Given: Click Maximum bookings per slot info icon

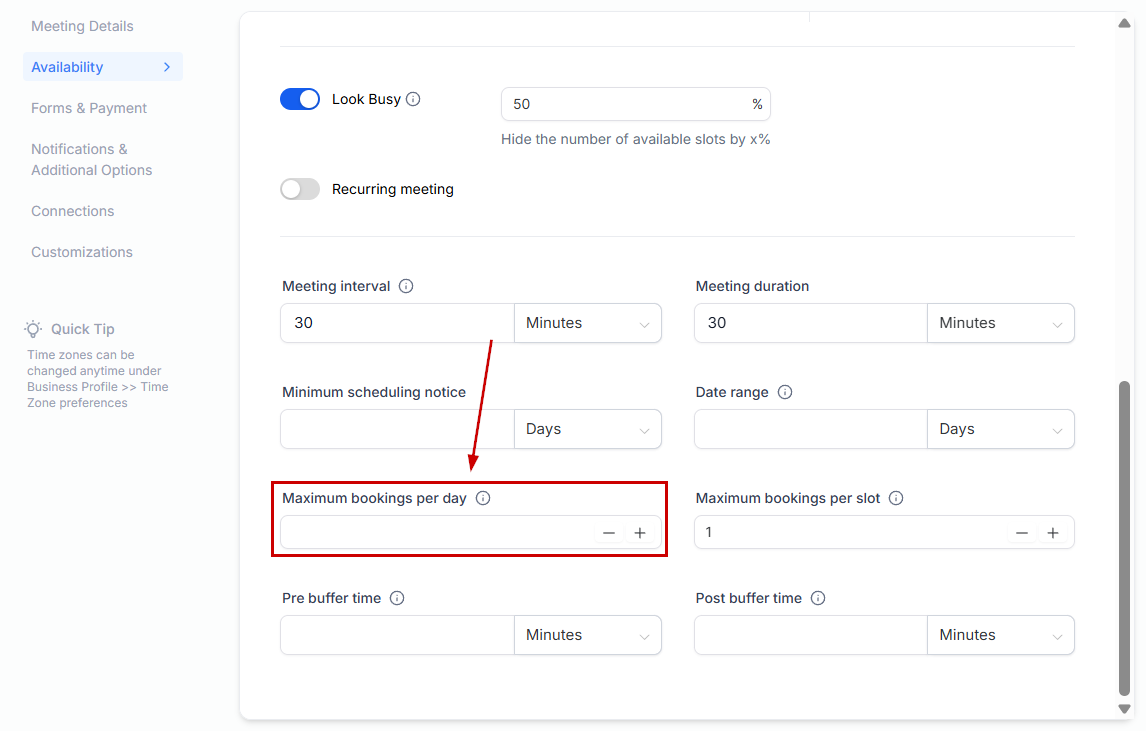Looking at the screenshot, I should click(896, 498).
